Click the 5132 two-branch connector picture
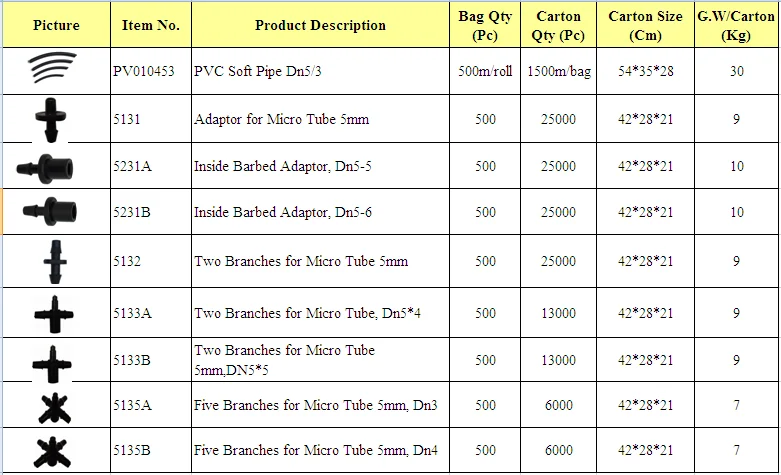The image size is (781, 475). [x=53, y=262]
